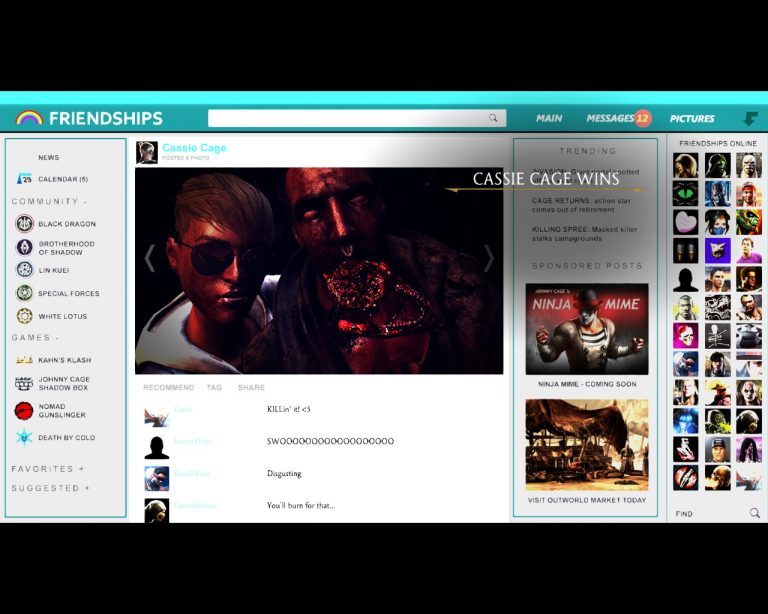Click the Friendships rainbow logo icon

click(x=29, y=118)
